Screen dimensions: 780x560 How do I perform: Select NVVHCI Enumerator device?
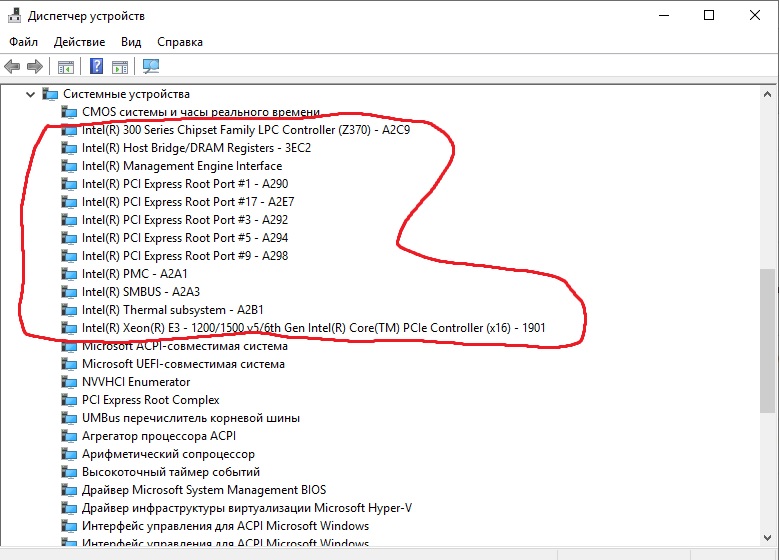coord(136,381)
